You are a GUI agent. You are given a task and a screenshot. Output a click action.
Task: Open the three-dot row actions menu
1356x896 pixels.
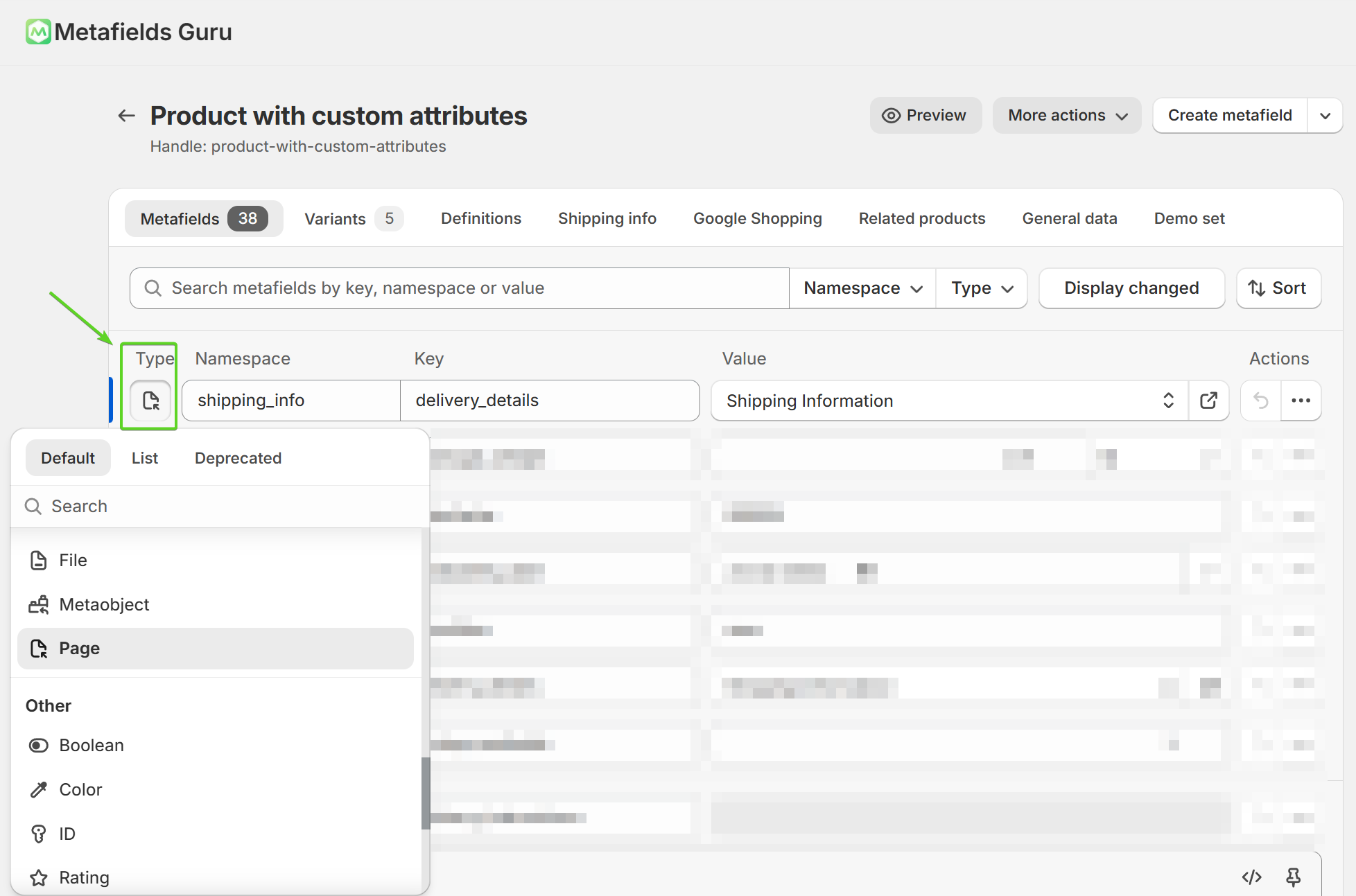coord(1301,401)
